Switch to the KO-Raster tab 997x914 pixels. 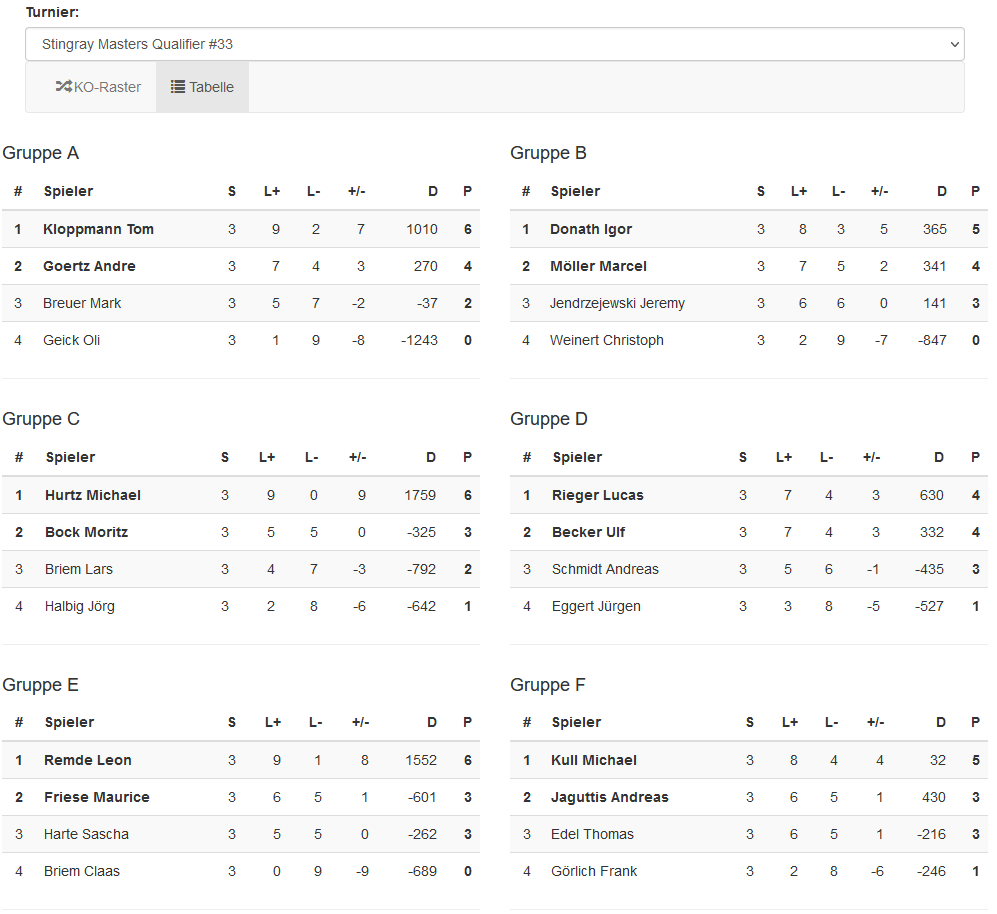click(98, 87)
